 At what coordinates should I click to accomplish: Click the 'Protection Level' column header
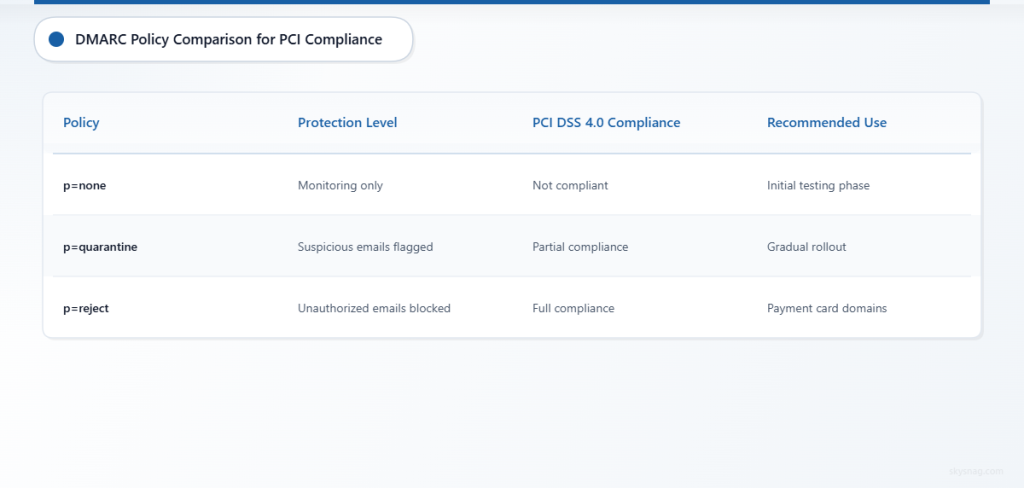(347, 123)
